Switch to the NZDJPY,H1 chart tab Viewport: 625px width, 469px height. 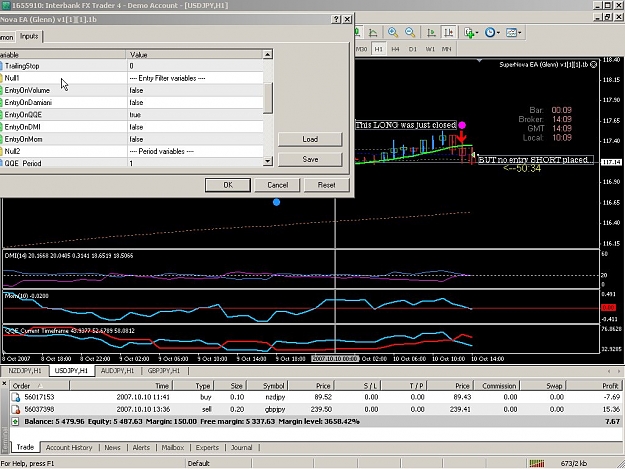pos(25,371)
